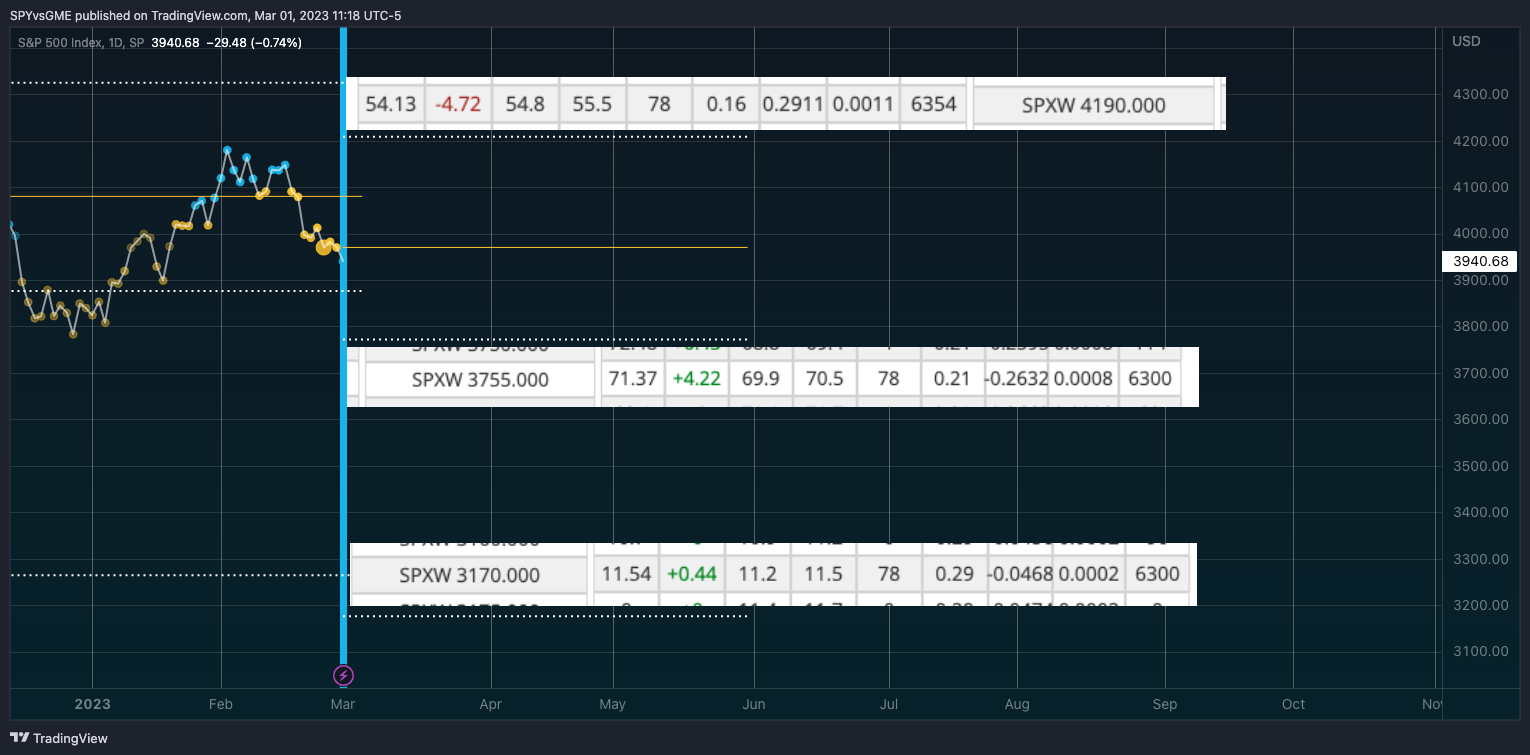Image resolution: width=1530 pixels, height=755 pixels.
Task: Click the Feb label on time axis
Action: [221, 704]
